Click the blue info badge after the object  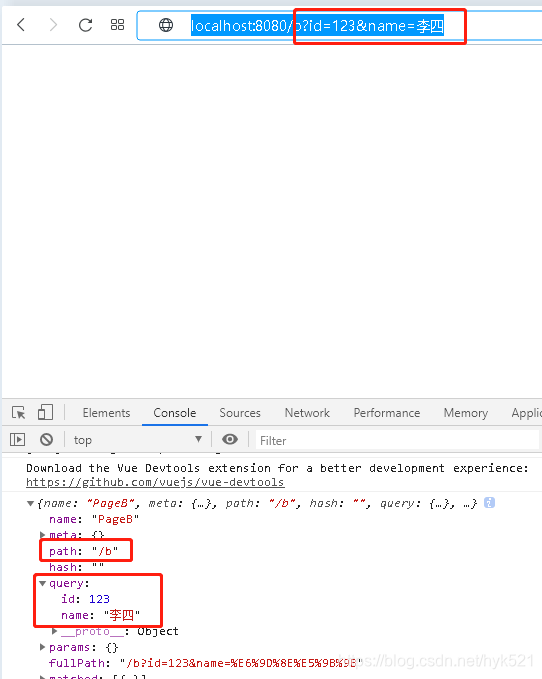489,503
